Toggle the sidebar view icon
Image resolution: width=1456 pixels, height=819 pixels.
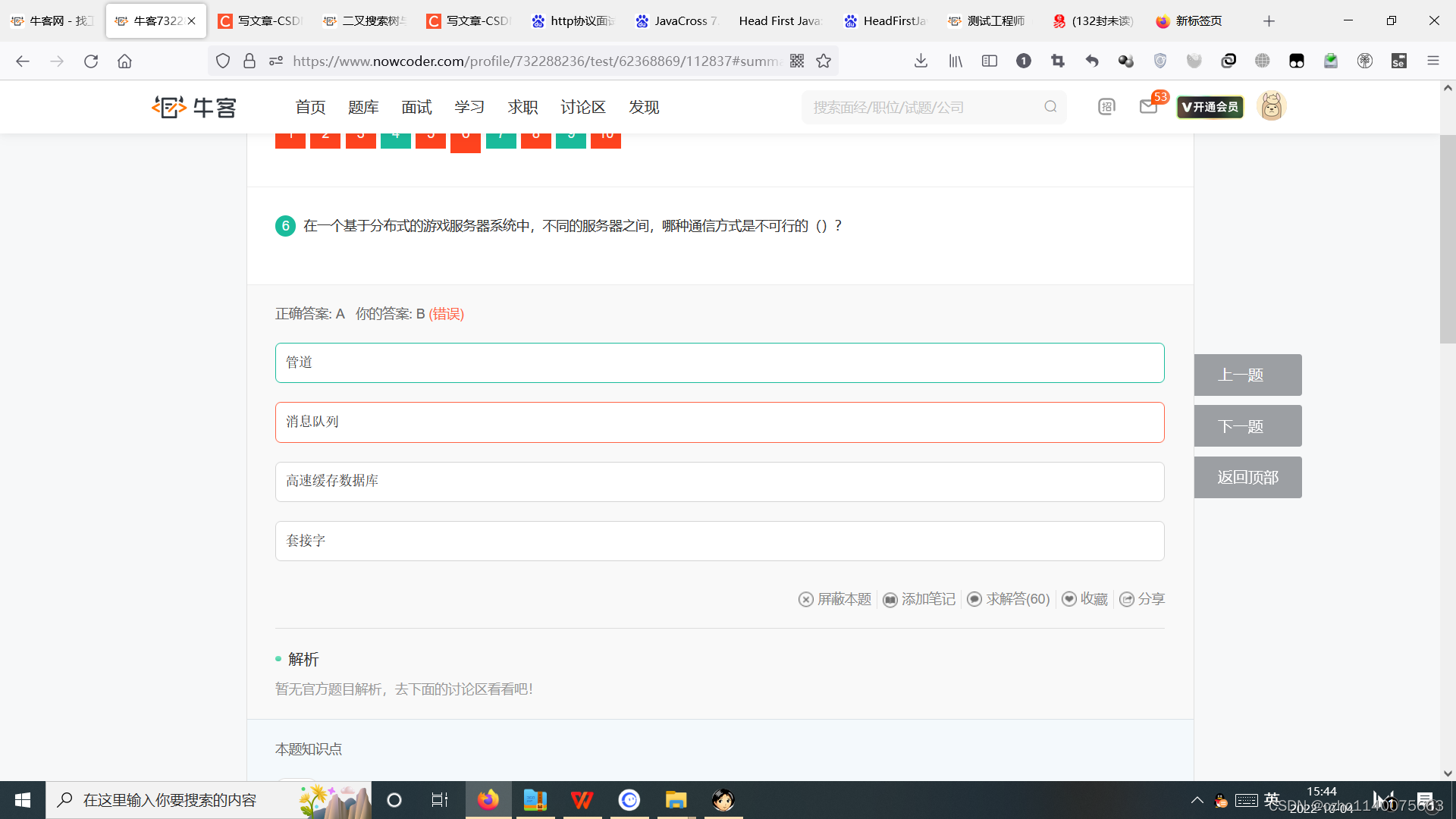coord(990,61)
